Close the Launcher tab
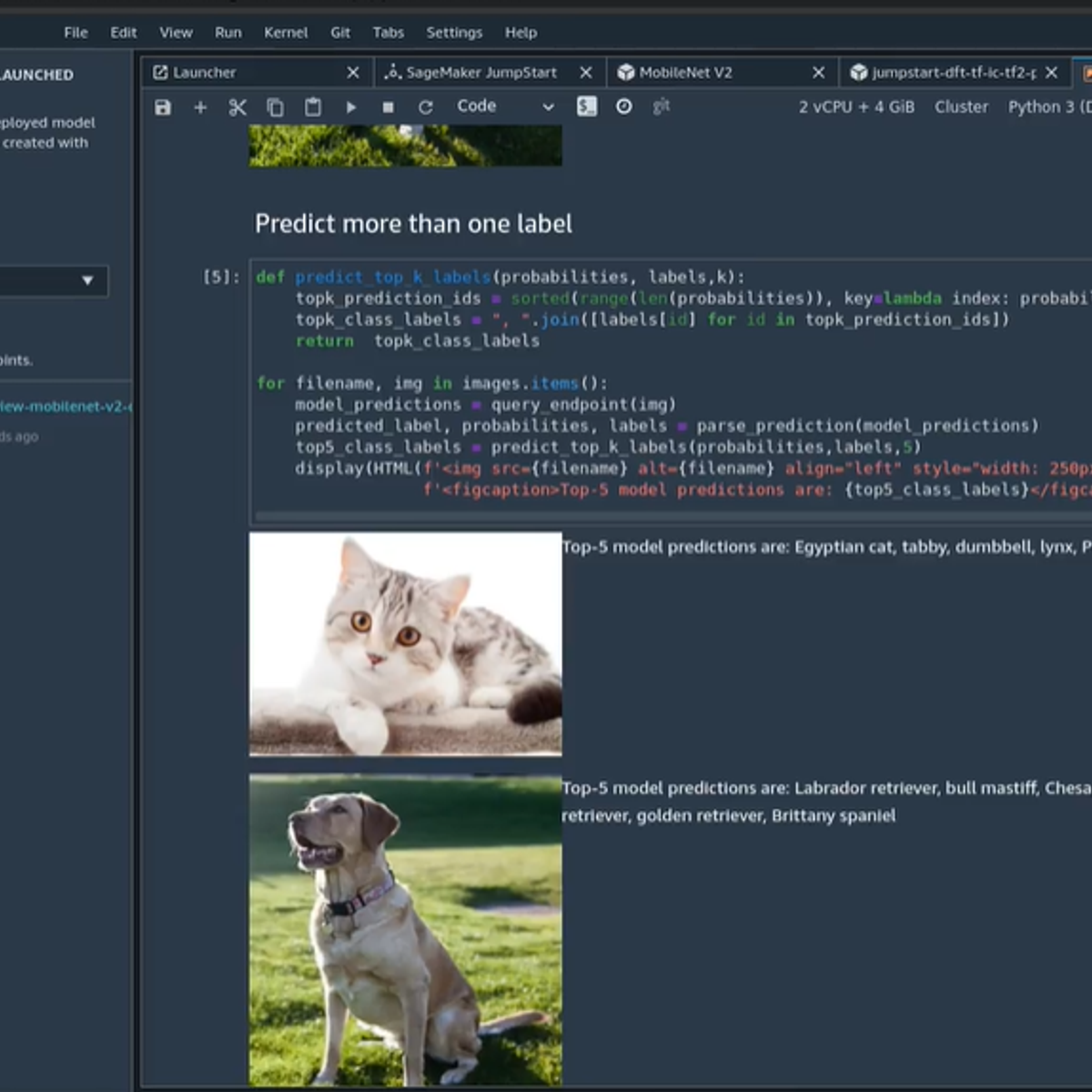Image resolution: width=1092 pixels, height=1092 pixels. pos(353,73)
